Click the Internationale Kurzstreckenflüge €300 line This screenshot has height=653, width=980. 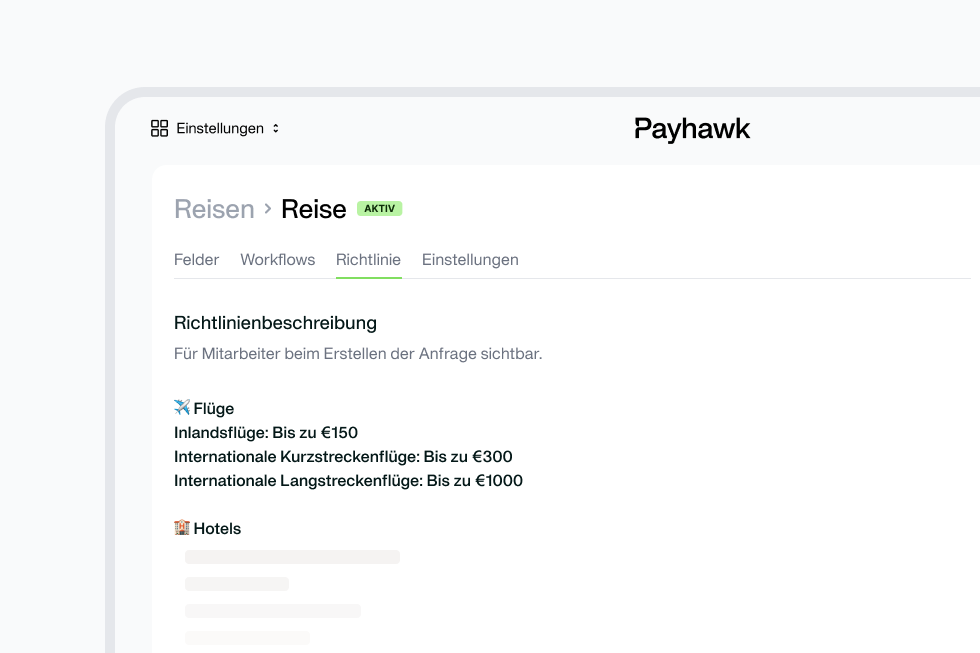343,457
